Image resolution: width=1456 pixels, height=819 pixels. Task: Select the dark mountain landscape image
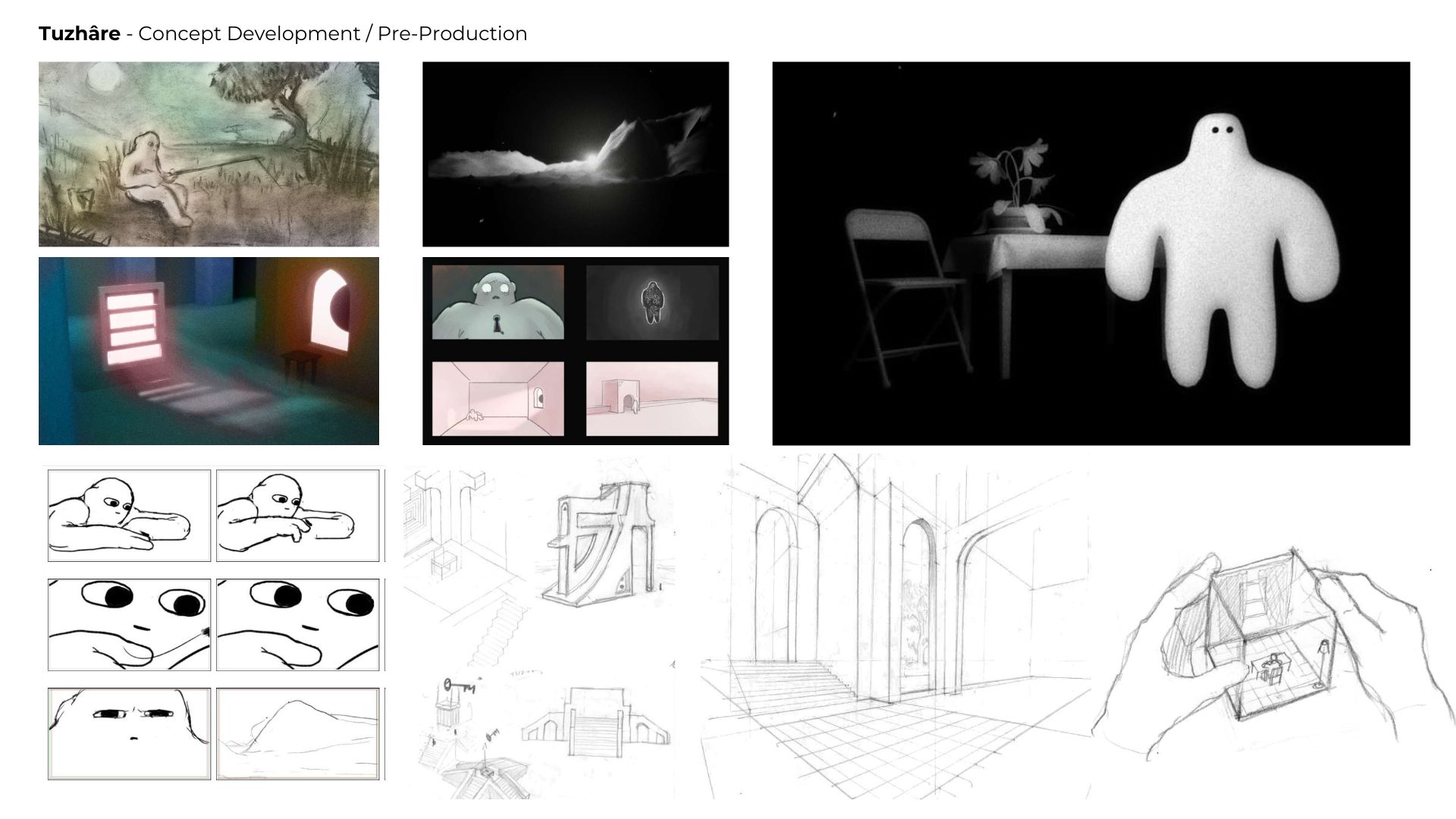pyautogui.click(x=575, y=154)
